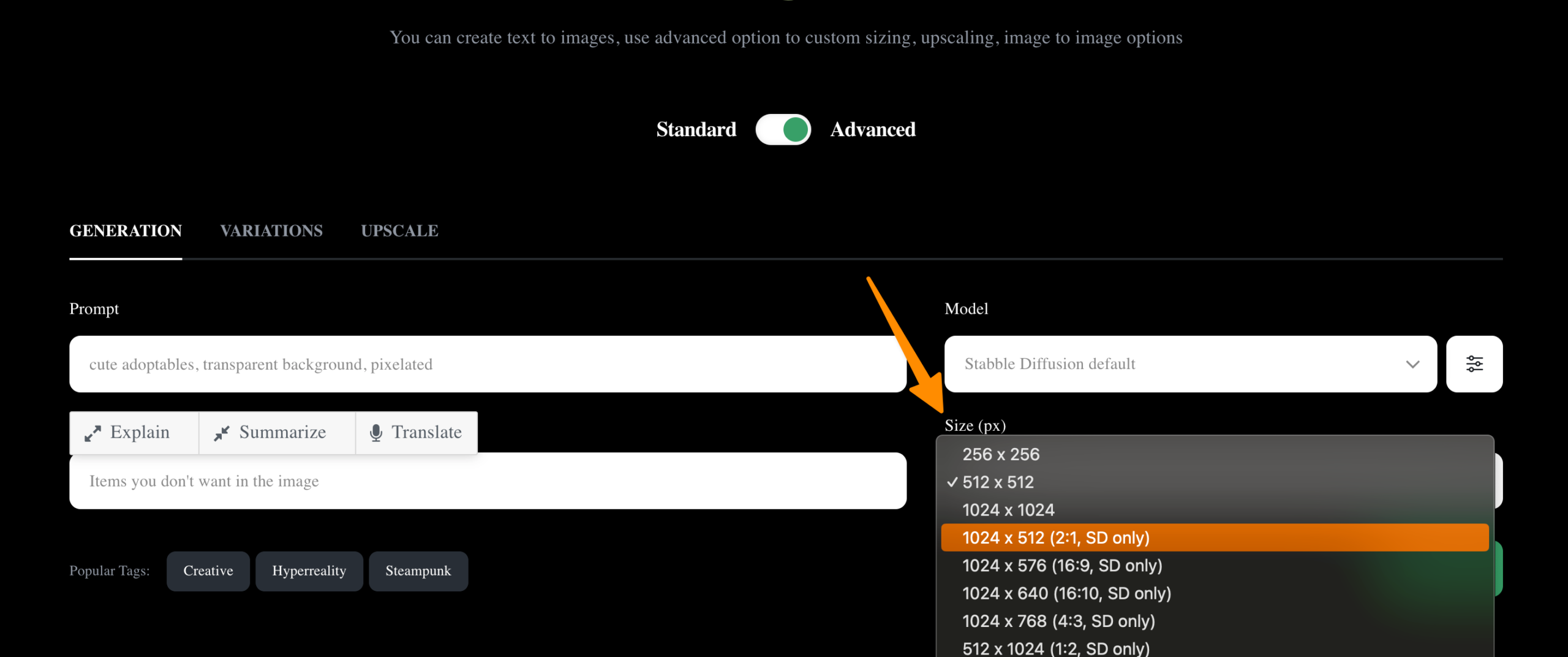
Task: Choose 1024 x 768 (4:3) size
Action: [1058, 621]
